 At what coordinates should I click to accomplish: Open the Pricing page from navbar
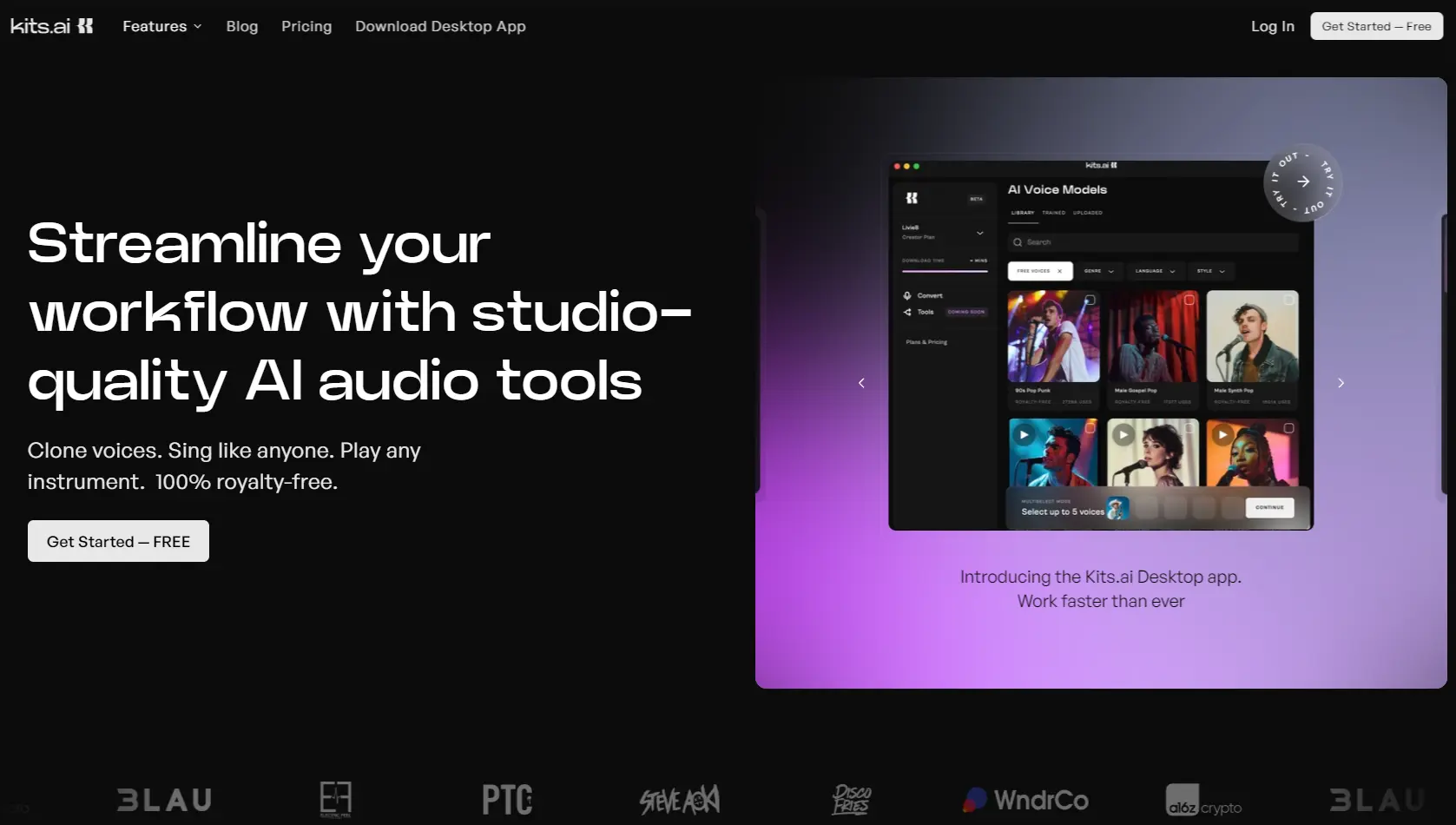(x=306, y=26)
